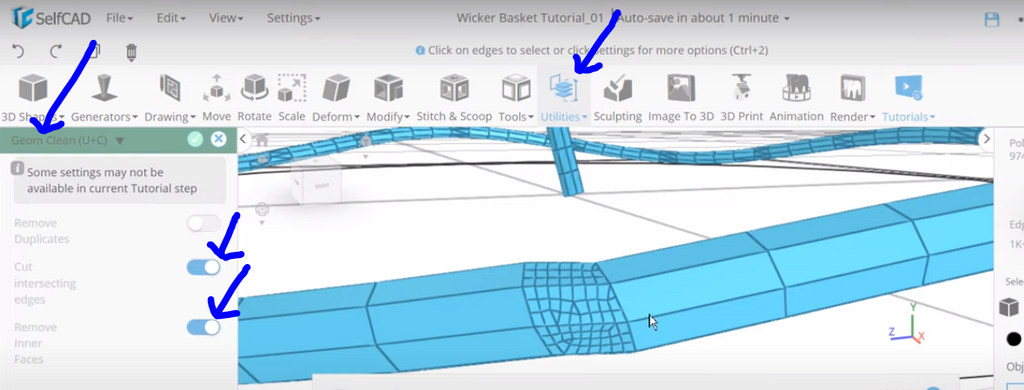1024x390 pixels.
Task: Expand the Geom Clean panel dropdown arrow
Action: pyautogui.click(x=120, y=140)
